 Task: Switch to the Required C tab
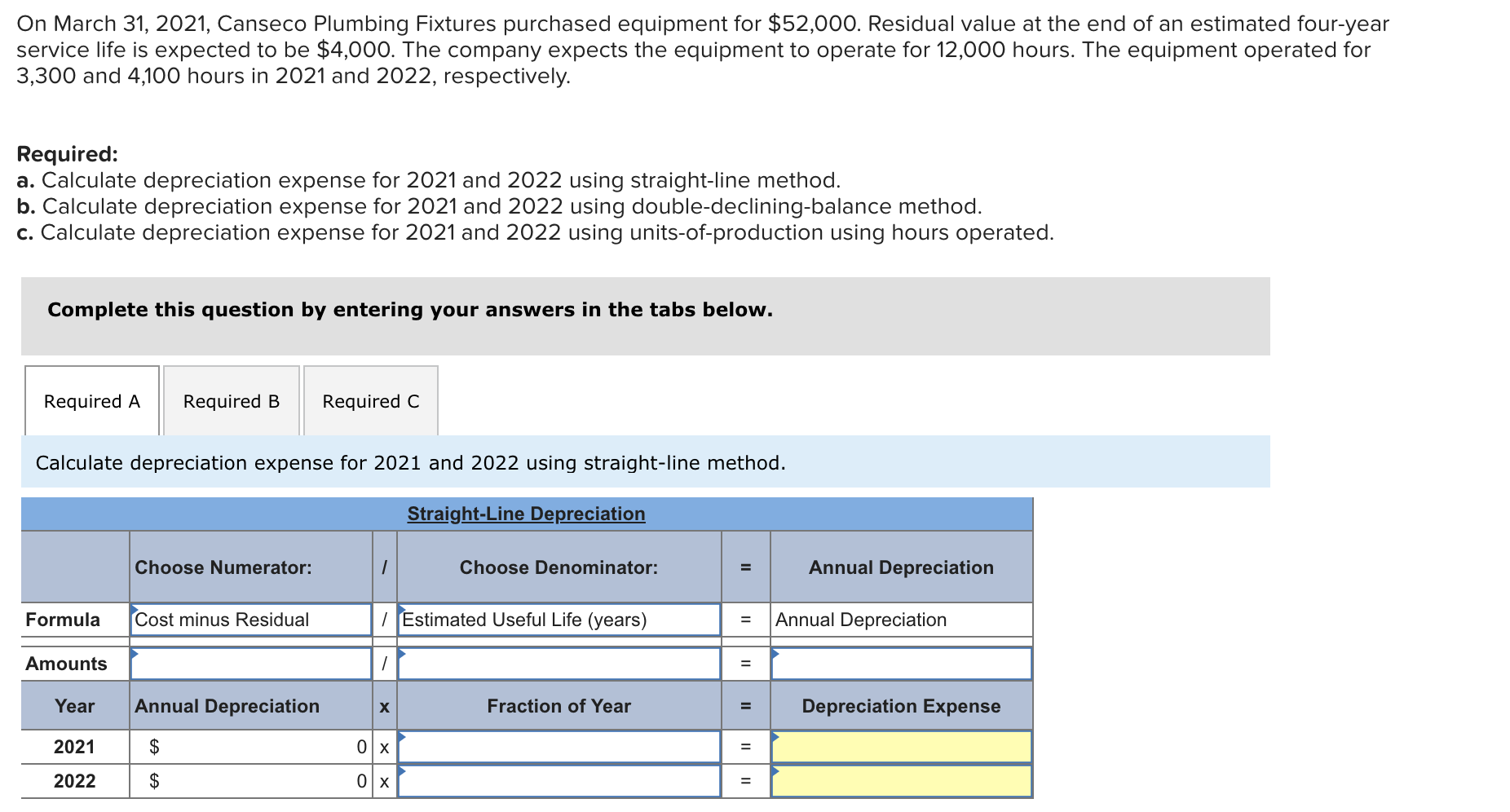coord(371,400)
